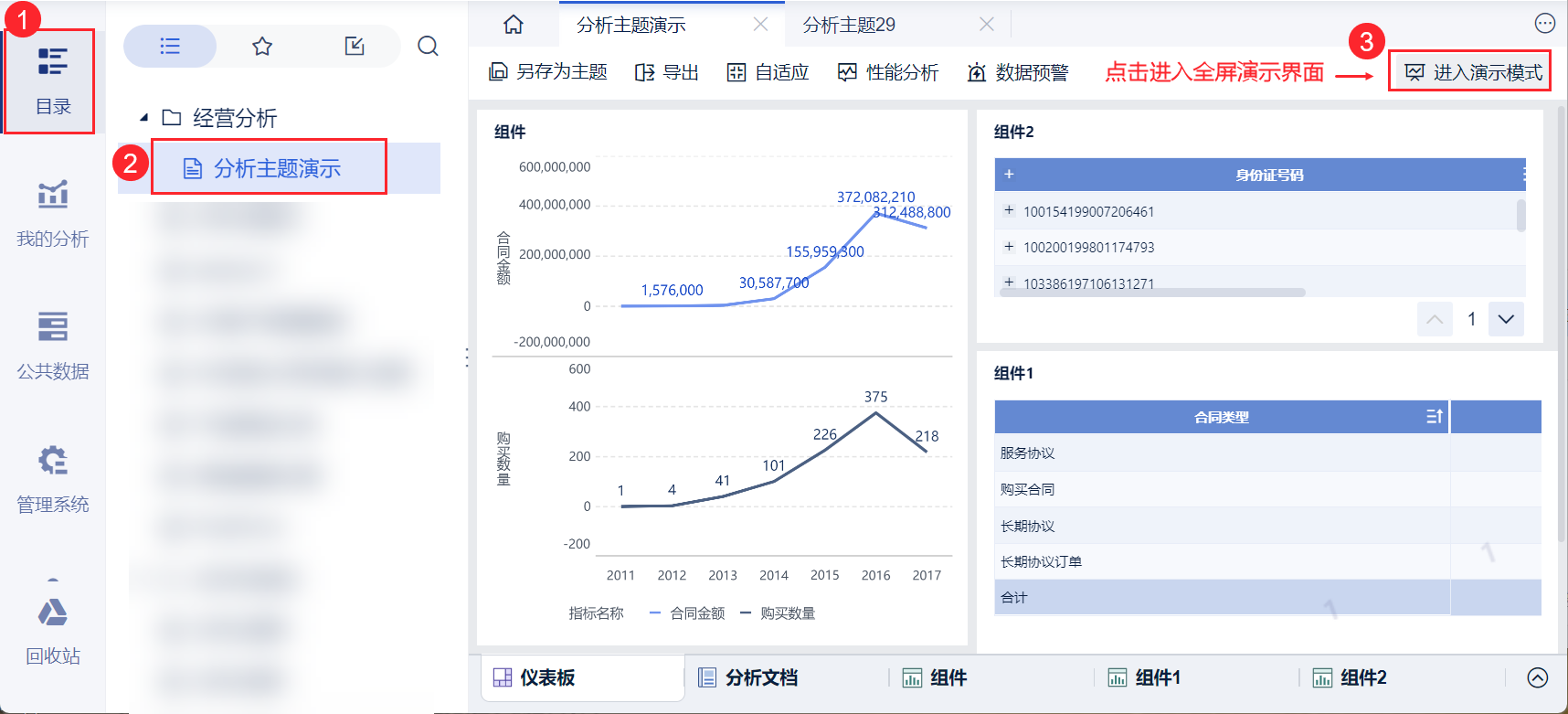Collapse the bottom tab bar
The width and height of the screenshot is (1568, 714).
[x=1538, y=677]
